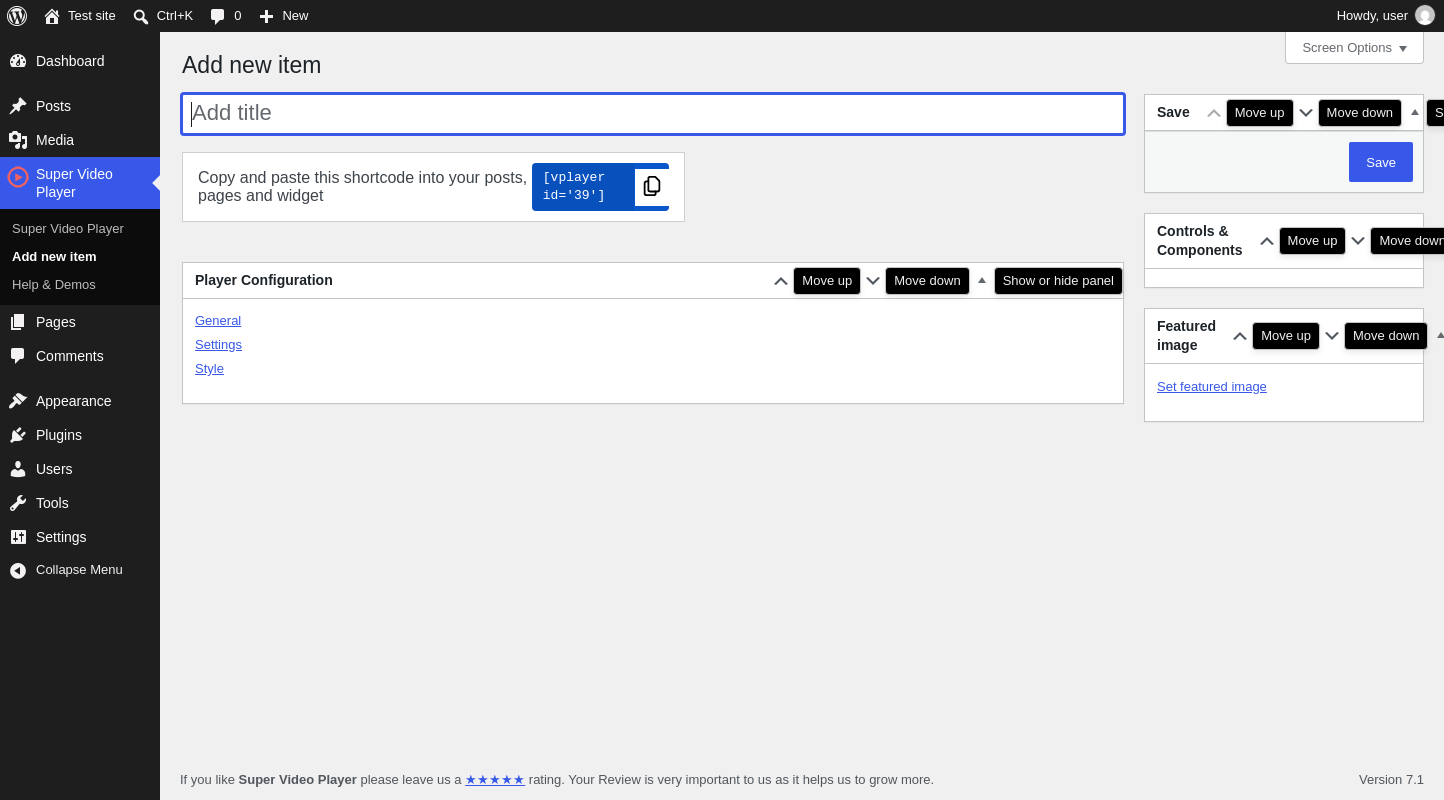Move Controls & Components panel up chevron
Viewport: 1444px width, 800px height.
pyautogui.click(x=1267, y=241)
